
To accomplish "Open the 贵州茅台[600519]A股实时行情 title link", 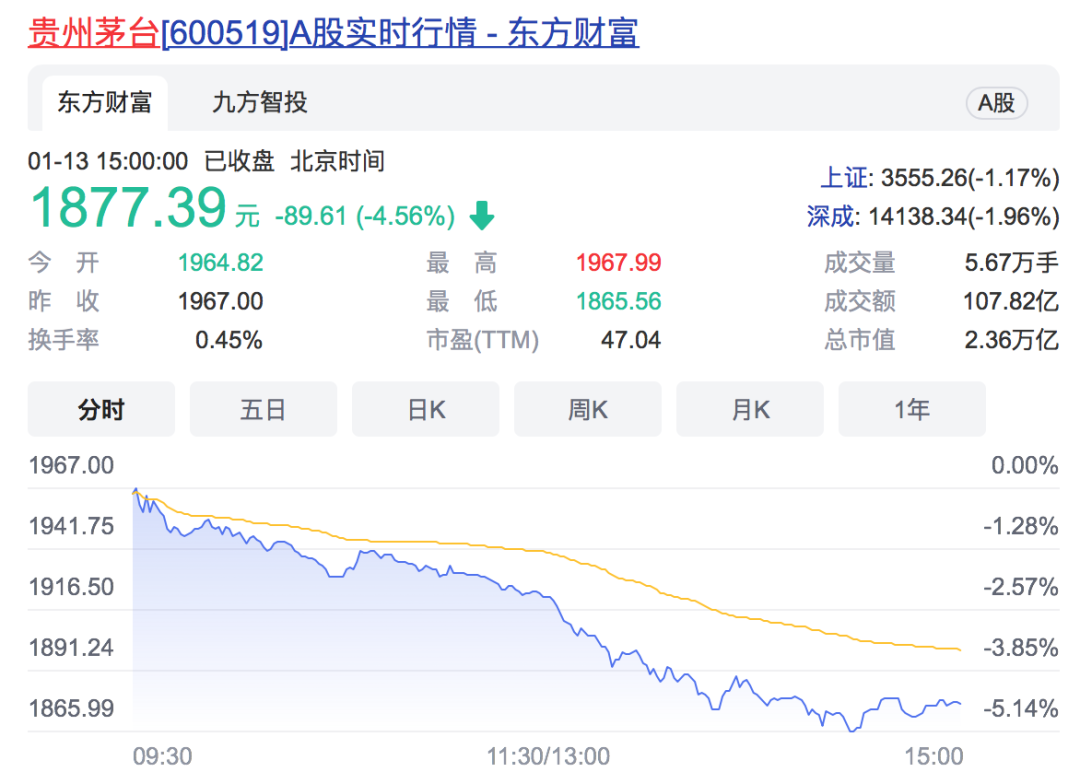I will coord(333,32).
